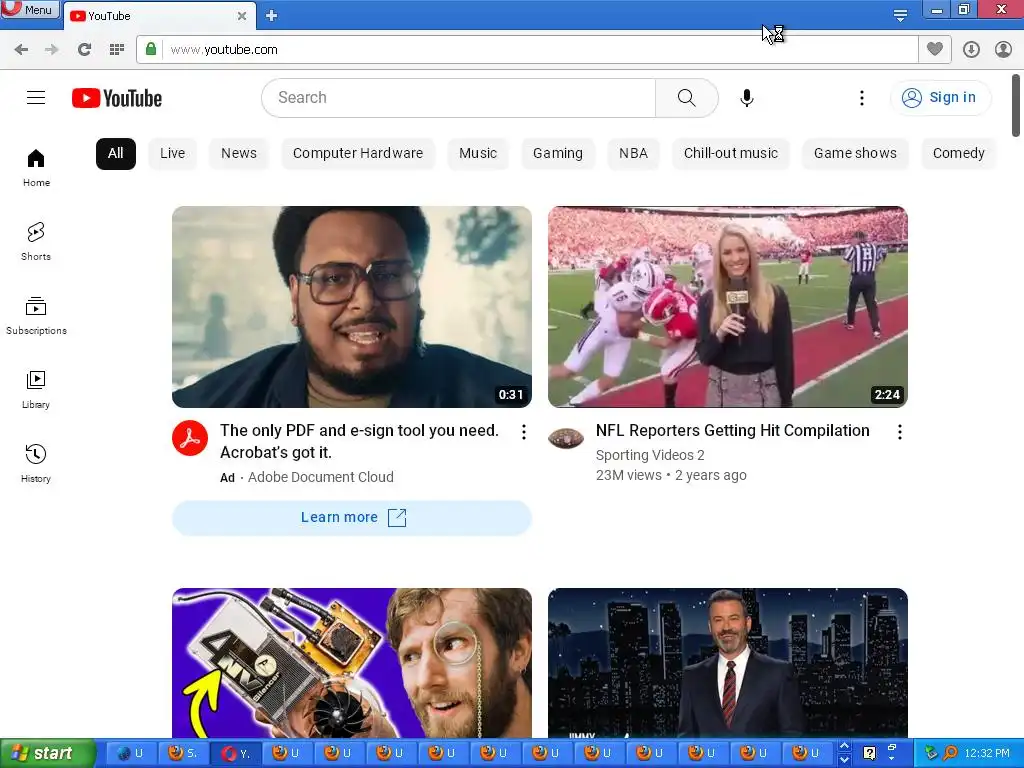Click the browser forward arrow
Screen dimensions: 1024x768
52,50
